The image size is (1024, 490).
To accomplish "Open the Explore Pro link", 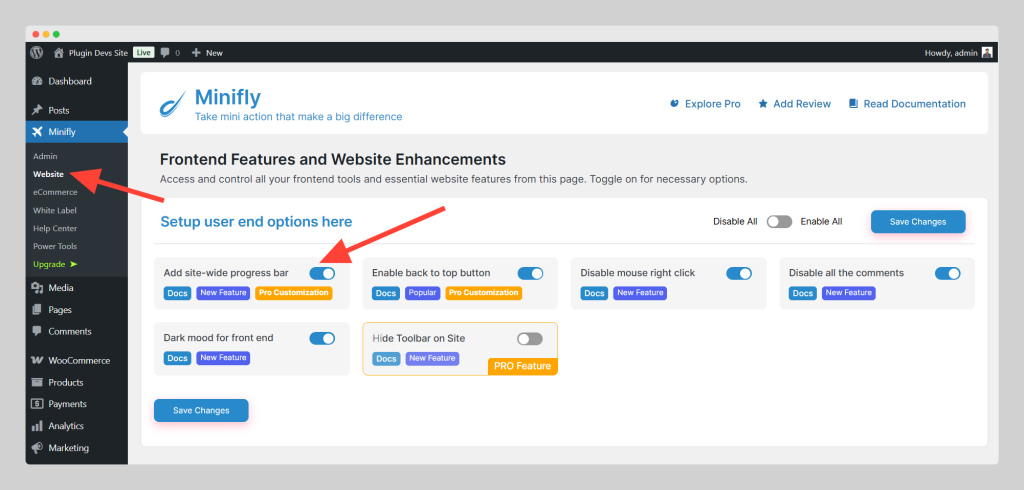I will tap(712, 104).
